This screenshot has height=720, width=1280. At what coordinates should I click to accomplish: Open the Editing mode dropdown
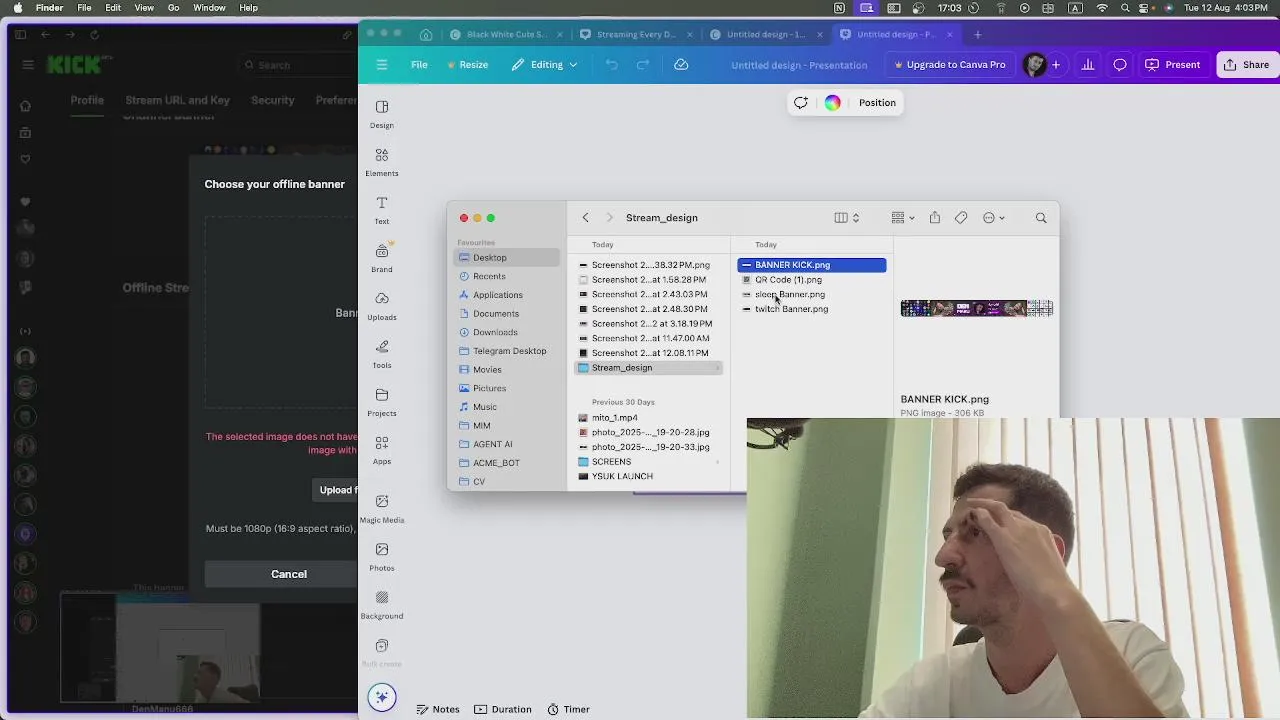(x=545, y=65)
